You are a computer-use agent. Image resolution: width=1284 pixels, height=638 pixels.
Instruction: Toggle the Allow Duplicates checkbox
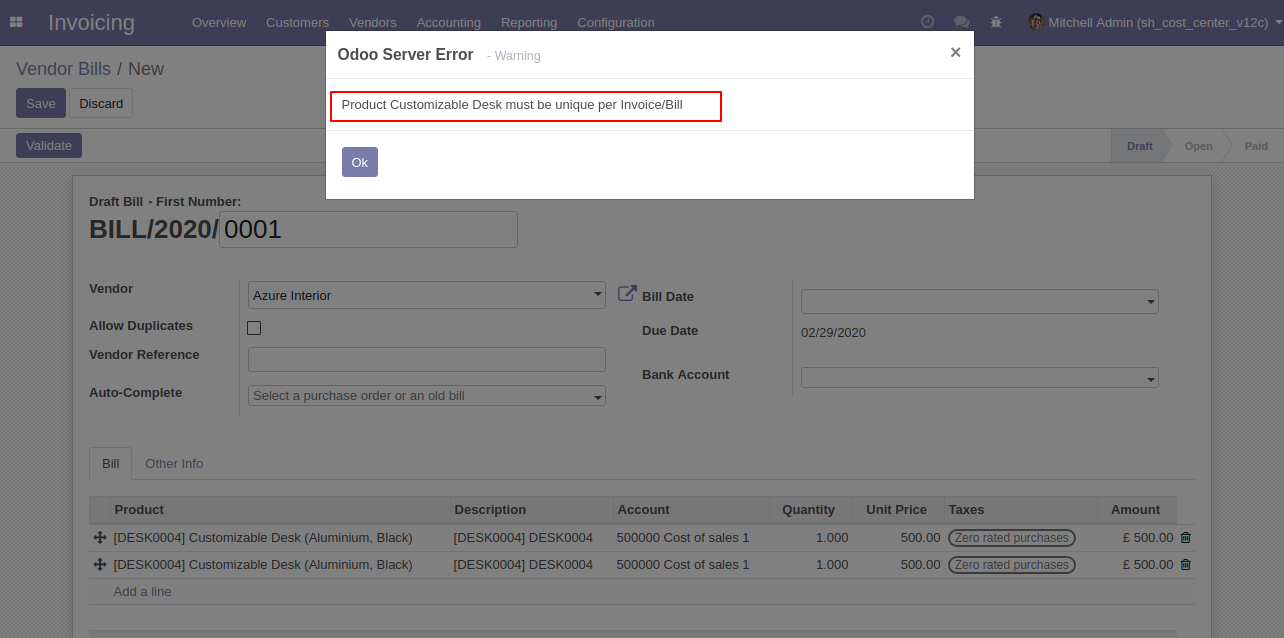(254, 328)
